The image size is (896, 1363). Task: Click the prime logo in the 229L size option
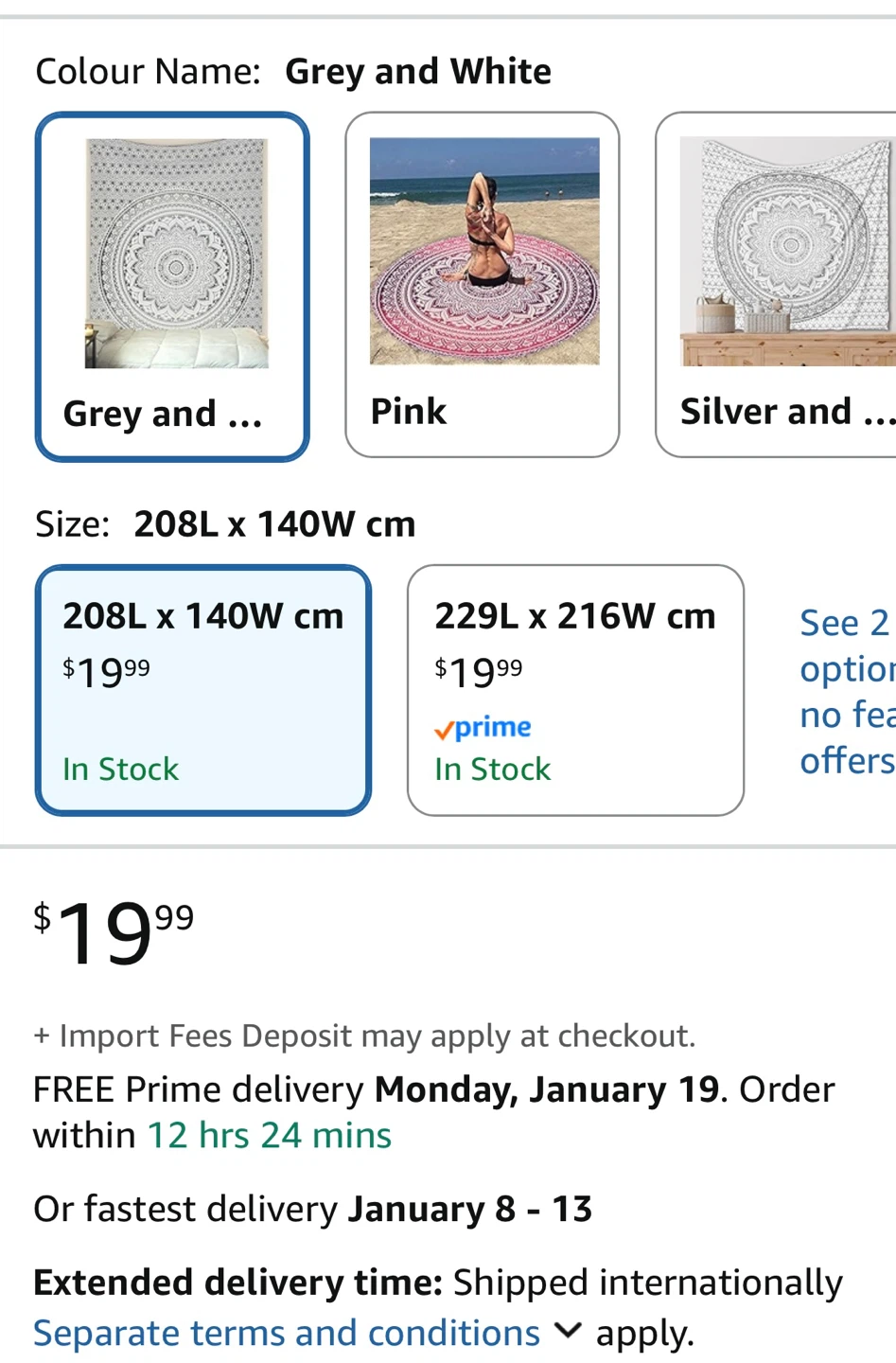tap(483, 728)
